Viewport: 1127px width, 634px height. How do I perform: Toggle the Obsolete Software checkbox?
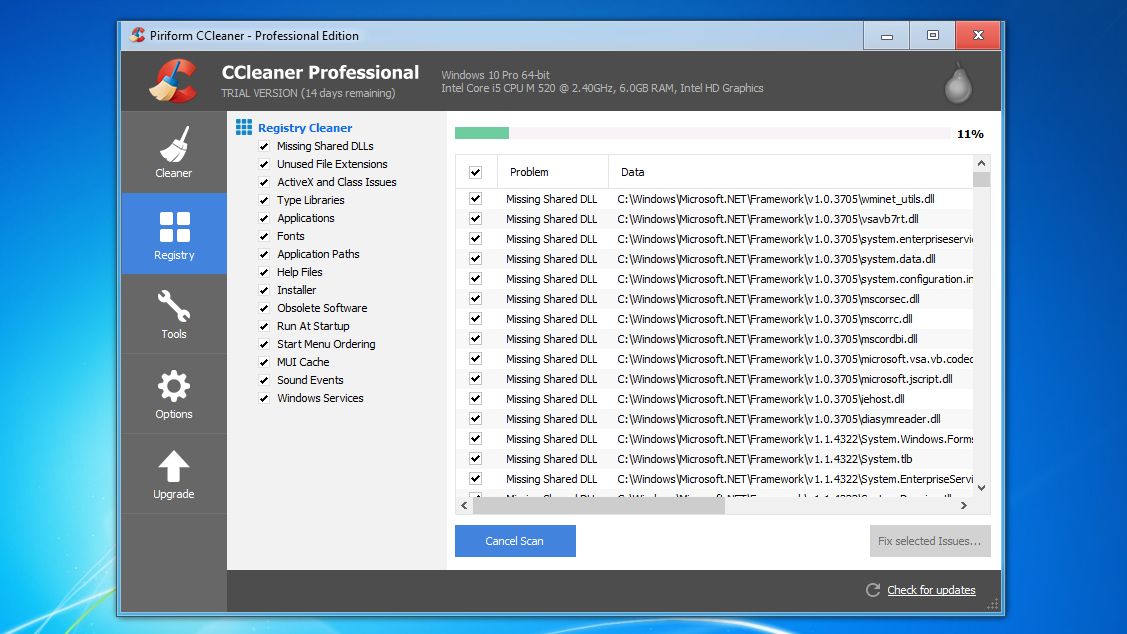click(x=264, y=308)
